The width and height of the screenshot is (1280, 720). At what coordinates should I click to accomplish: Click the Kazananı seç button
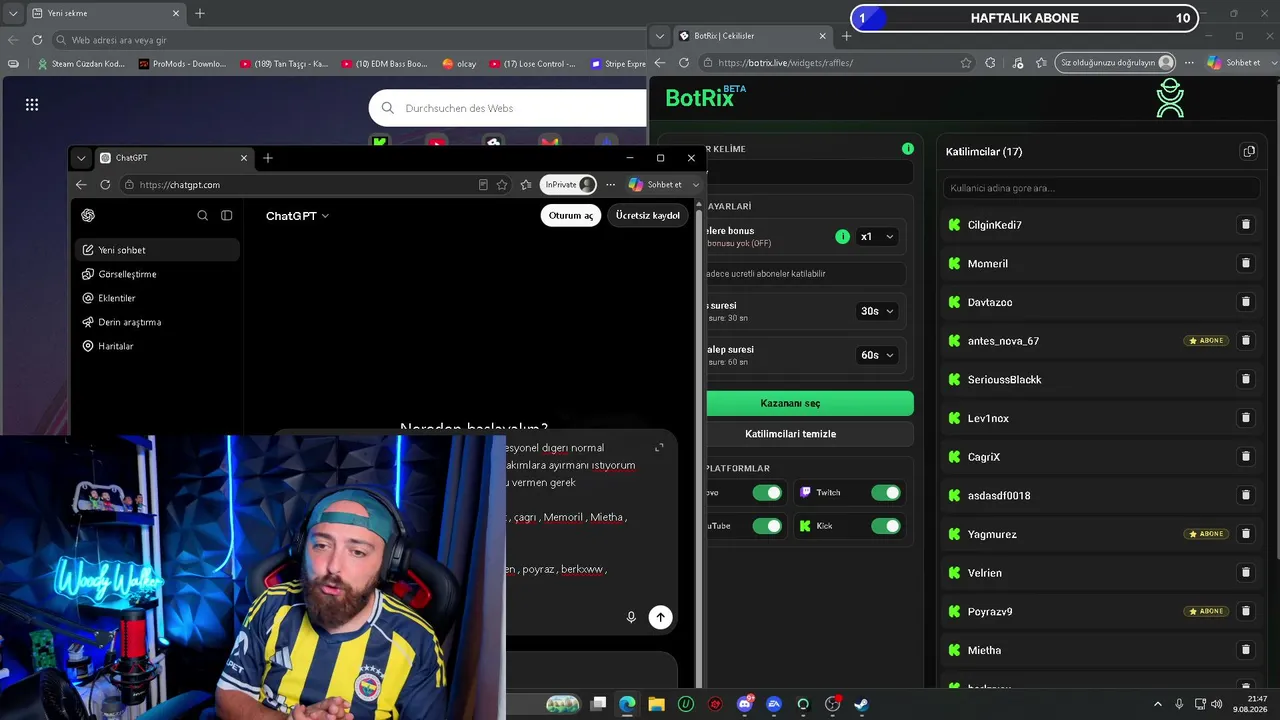coord(790,403)
